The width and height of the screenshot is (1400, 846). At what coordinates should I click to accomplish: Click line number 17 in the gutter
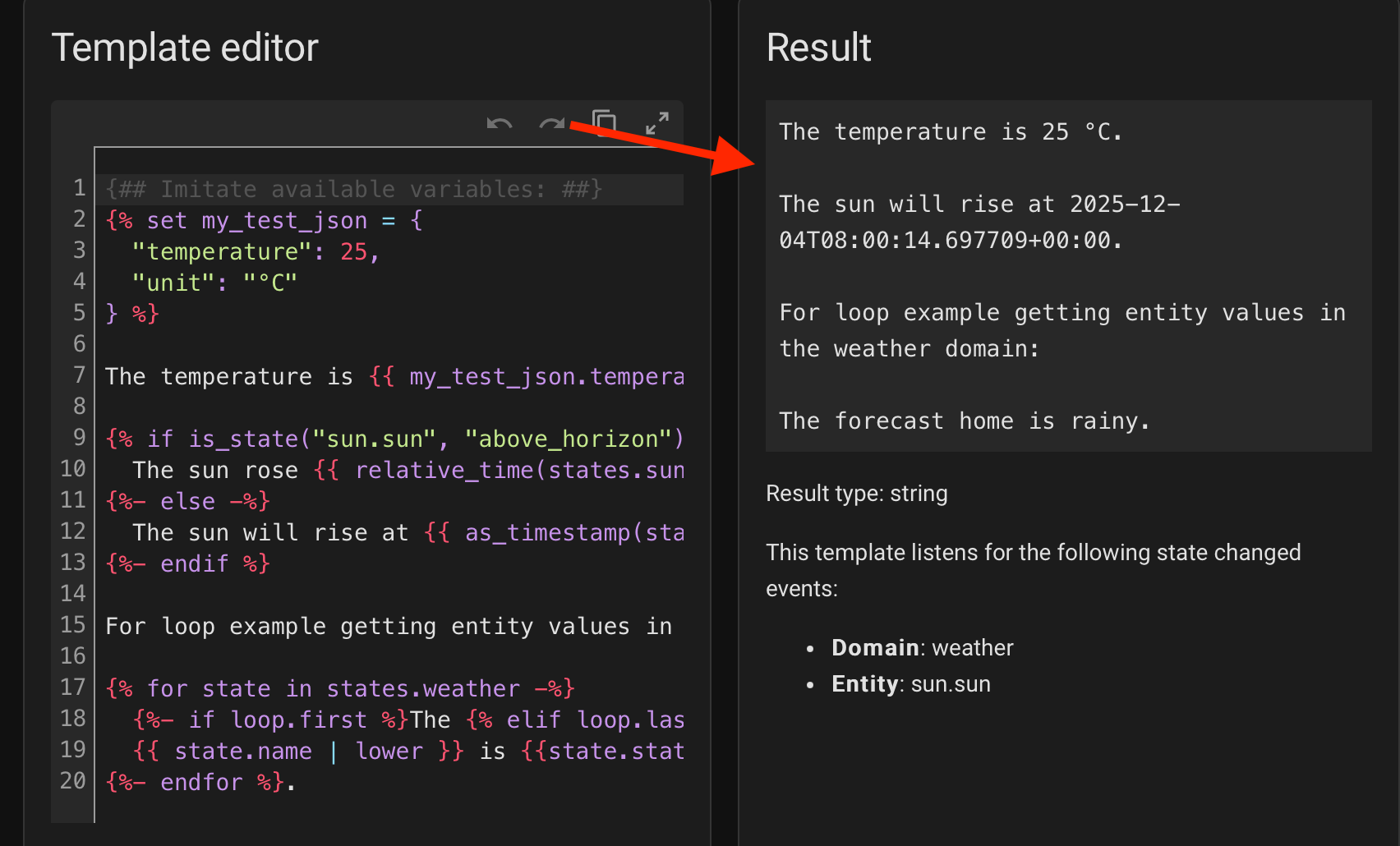coord(73,687)
